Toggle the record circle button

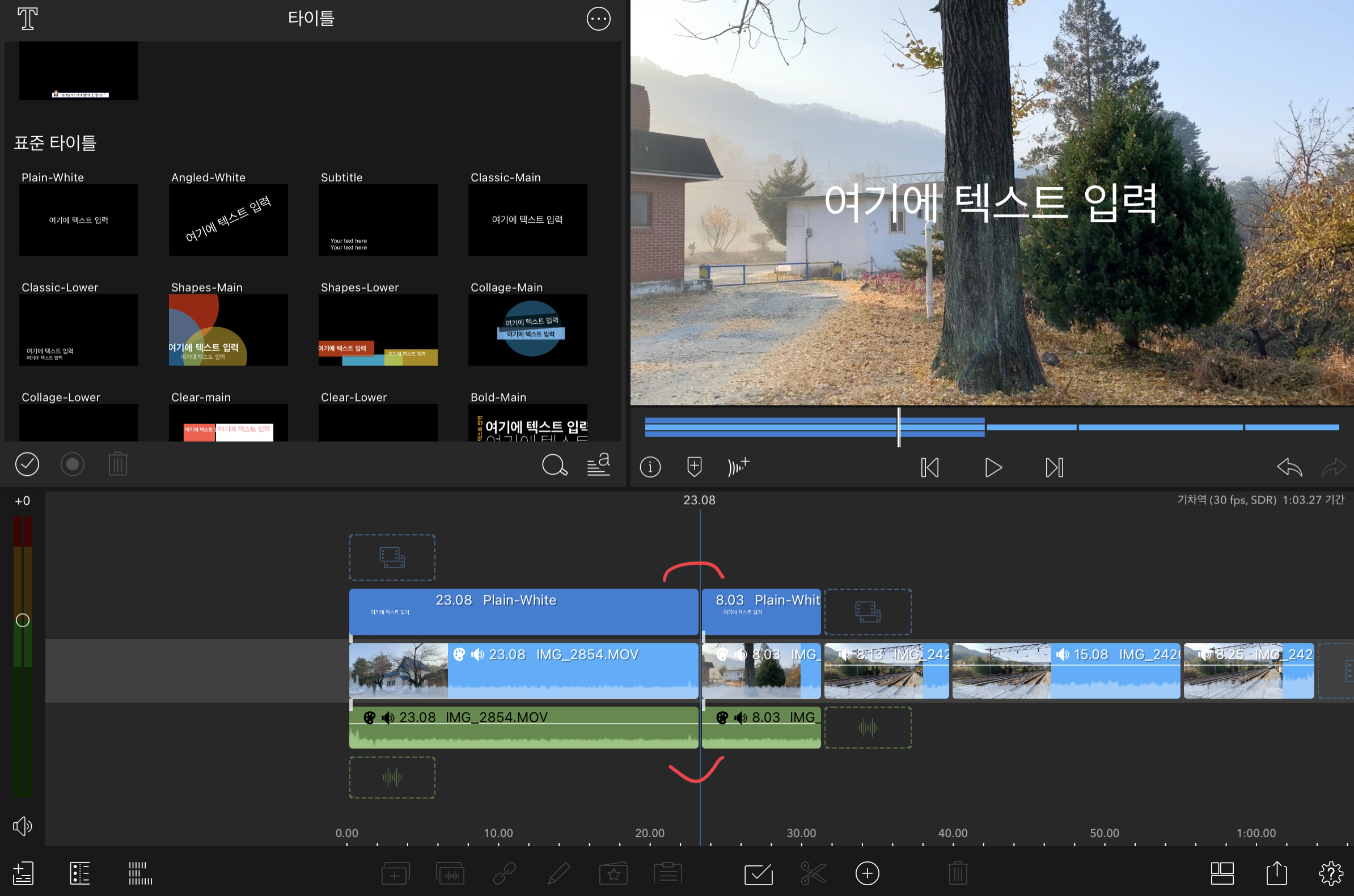73,464
